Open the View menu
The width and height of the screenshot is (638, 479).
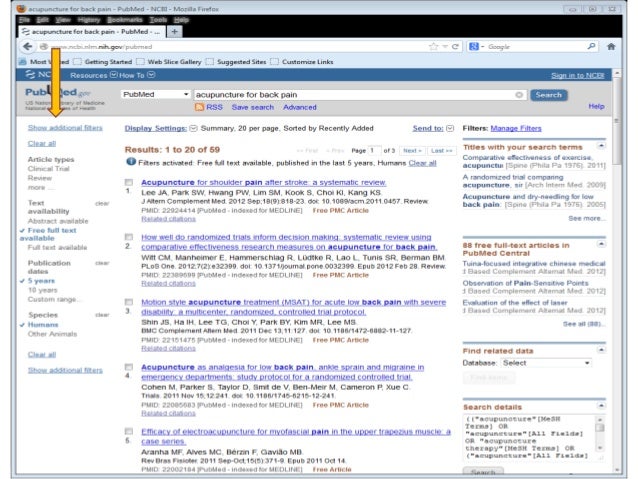[63, 20]
